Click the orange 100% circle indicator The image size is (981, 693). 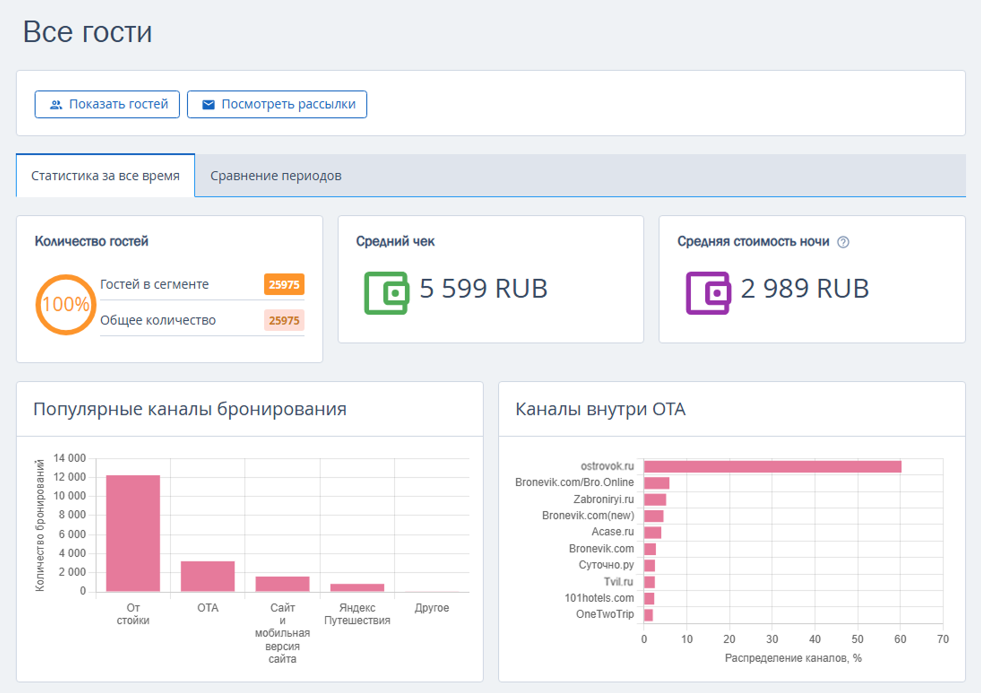pos(65,305)
